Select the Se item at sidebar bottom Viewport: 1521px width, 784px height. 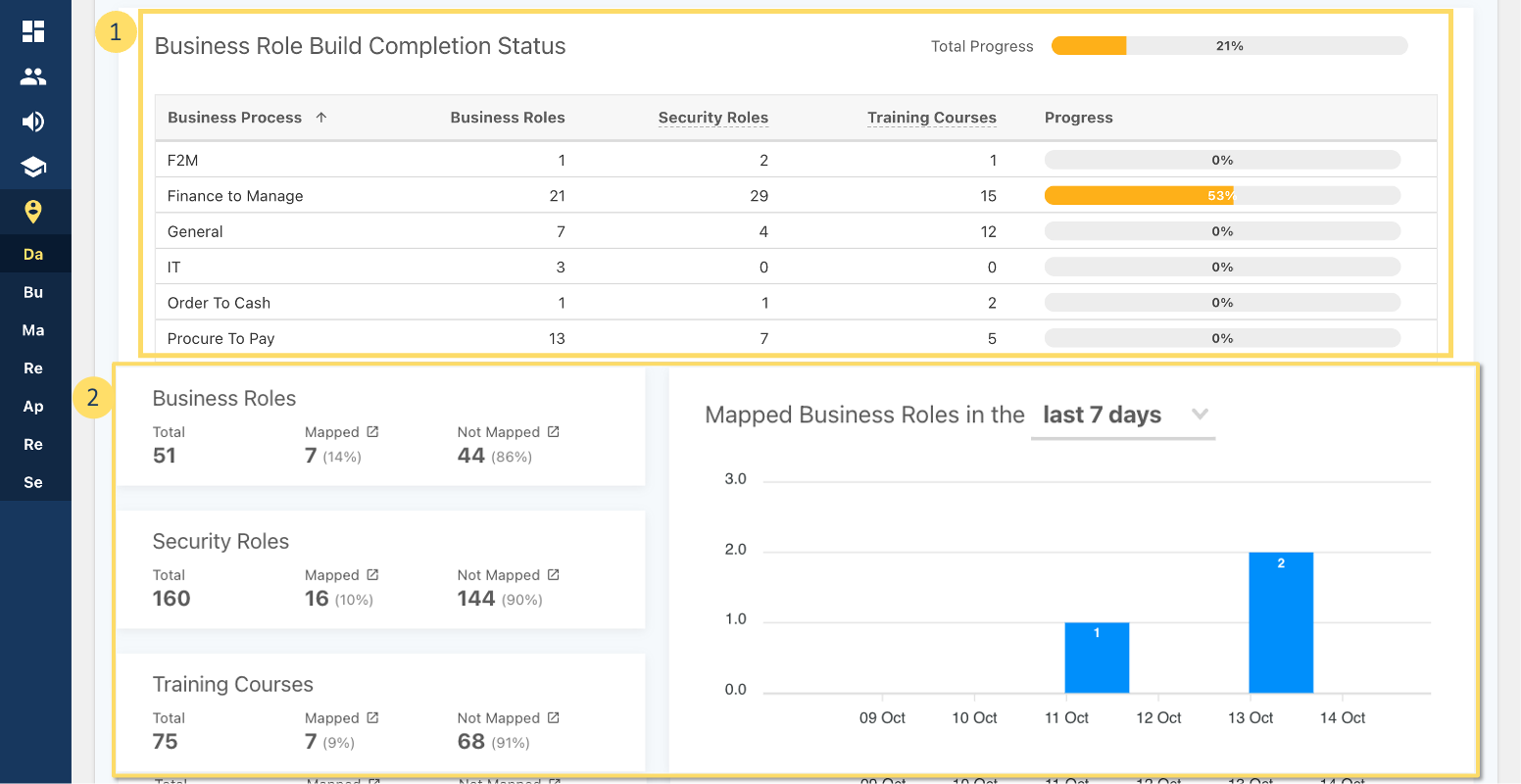[33, 482]
